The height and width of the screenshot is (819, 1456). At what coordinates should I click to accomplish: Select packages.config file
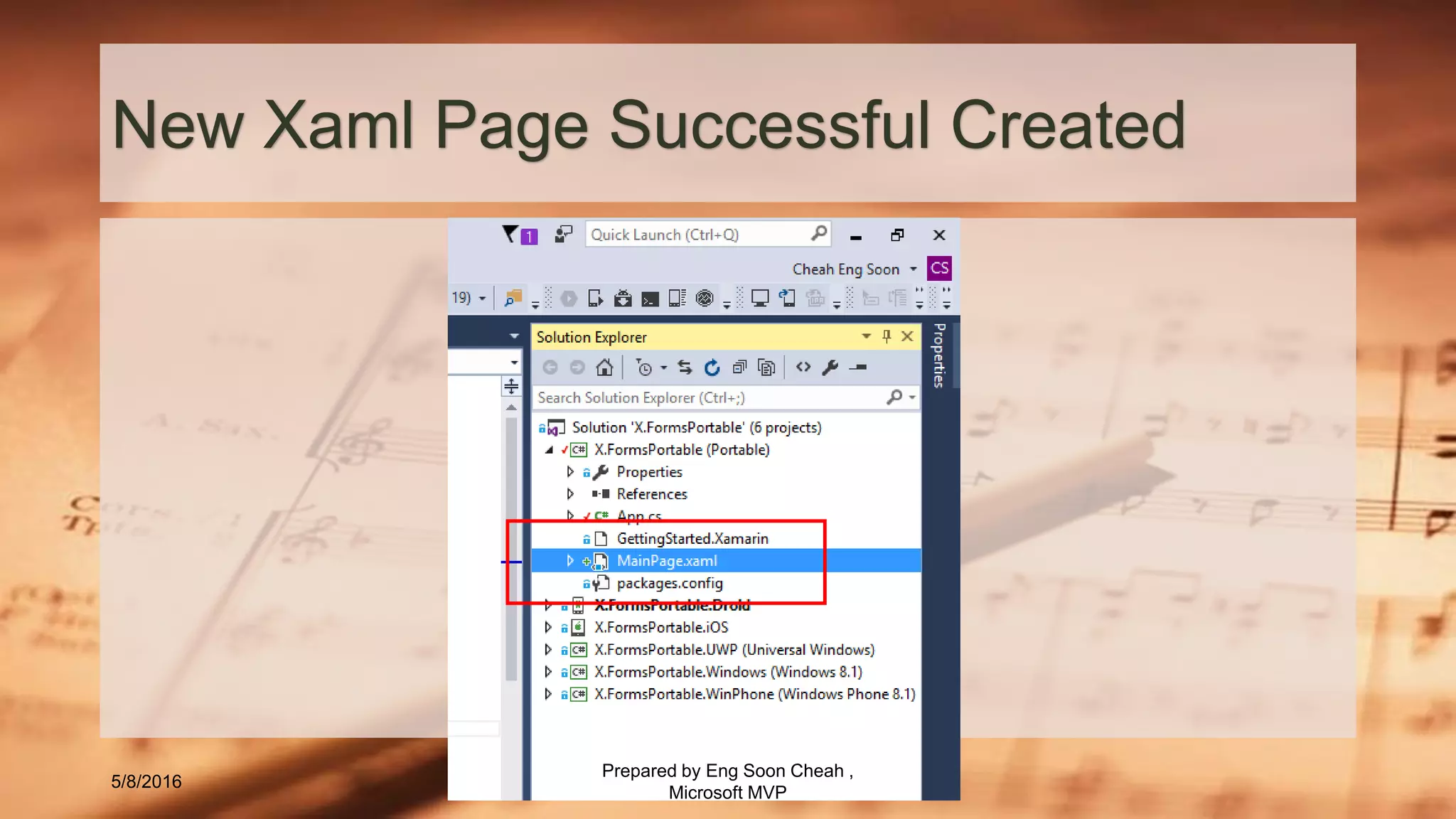pos(670,583)
